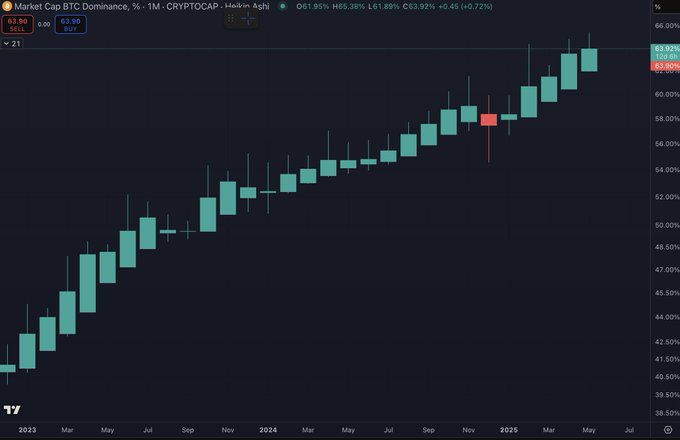The image size is (680, 440).
Task: Click the 2024 label on time axis
Action: tap(268, 430)
